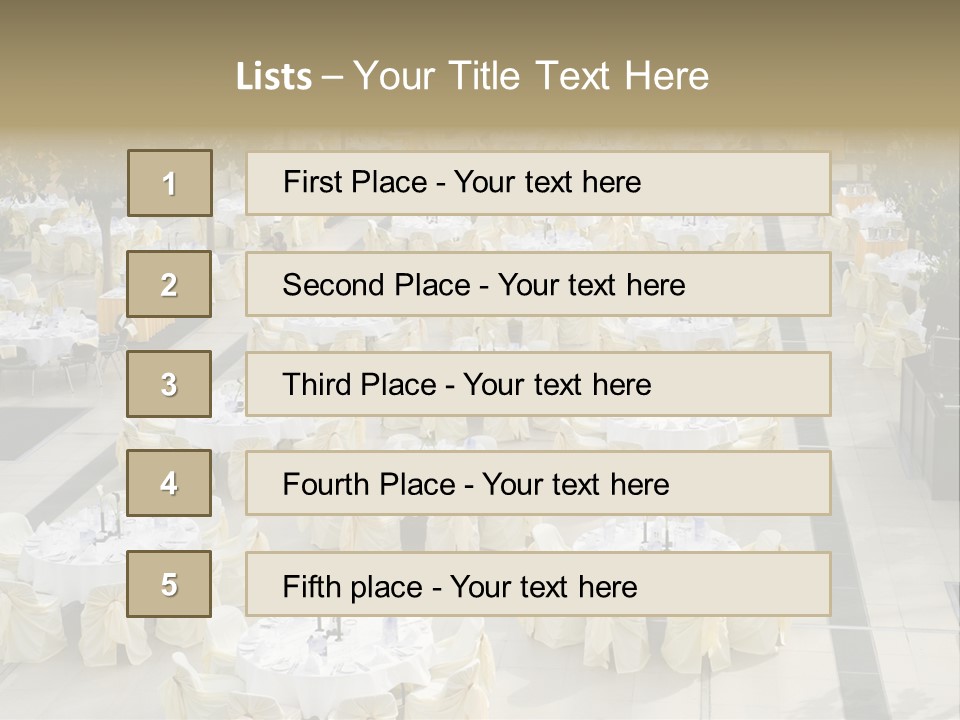Click the bold word "Lists" in the title
Screen dimensions: 960x720
(274, 77)
